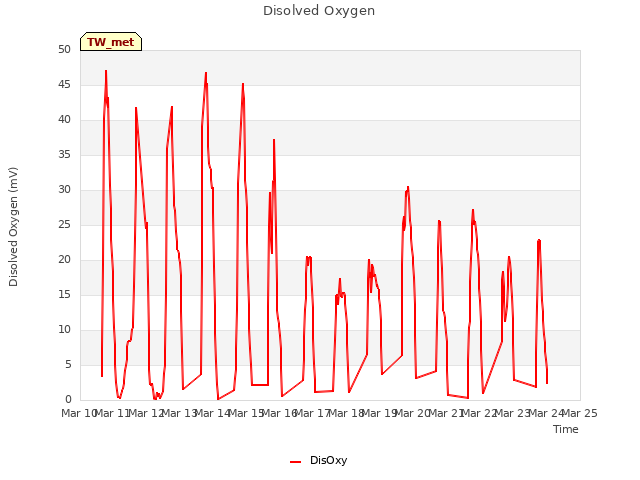
Task: Click the 35 y-axis value
Action: tap(64, 154)
